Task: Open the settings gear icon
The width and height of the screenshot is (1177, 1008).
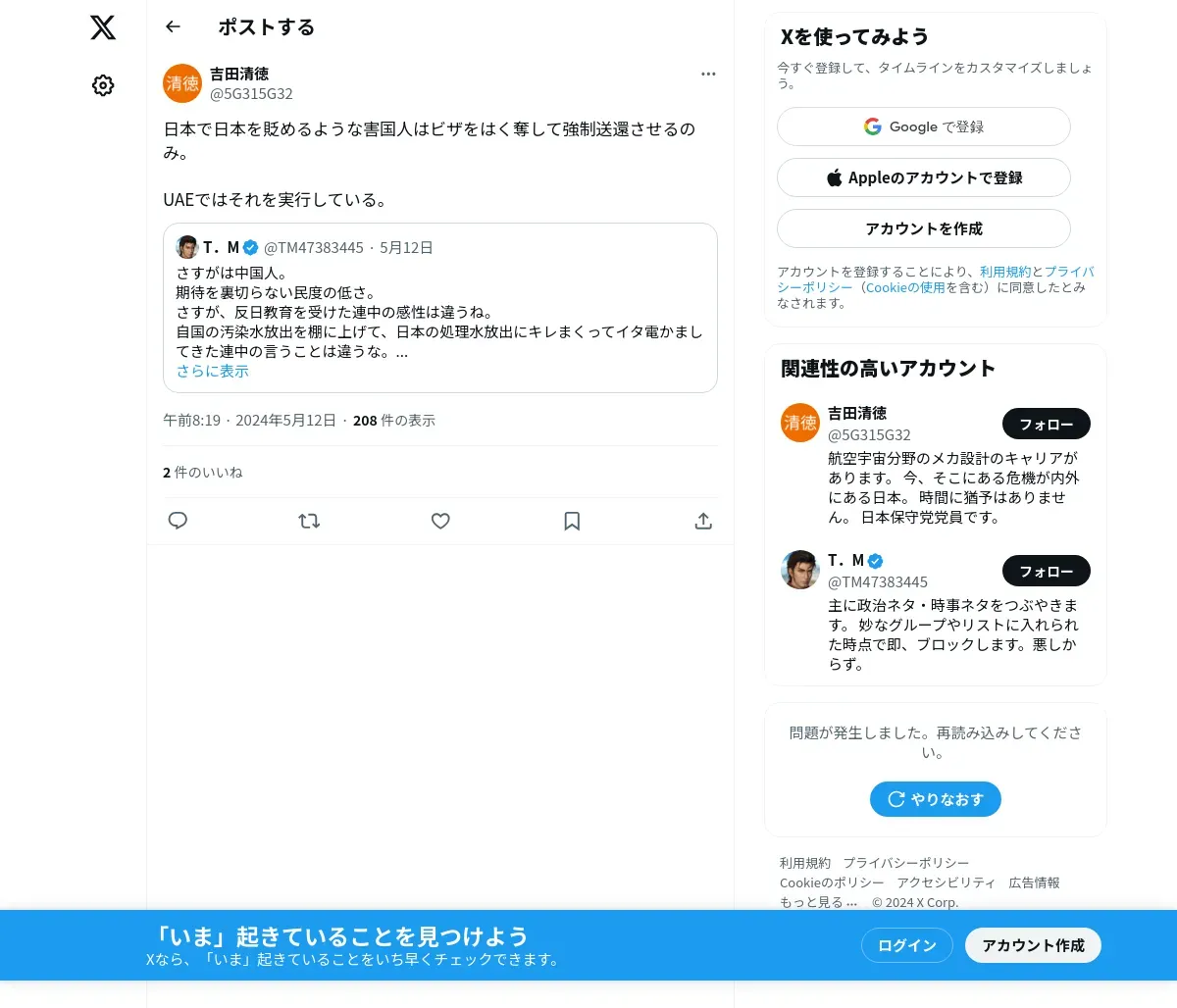Action: click(x=103, y=85)
